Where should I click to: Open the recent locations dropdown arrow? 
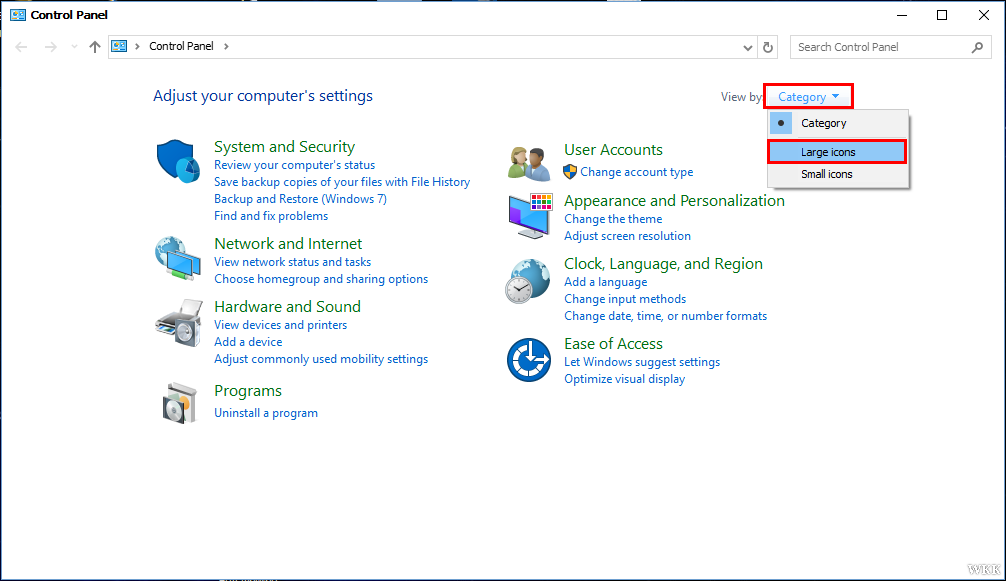coord(74,47)
